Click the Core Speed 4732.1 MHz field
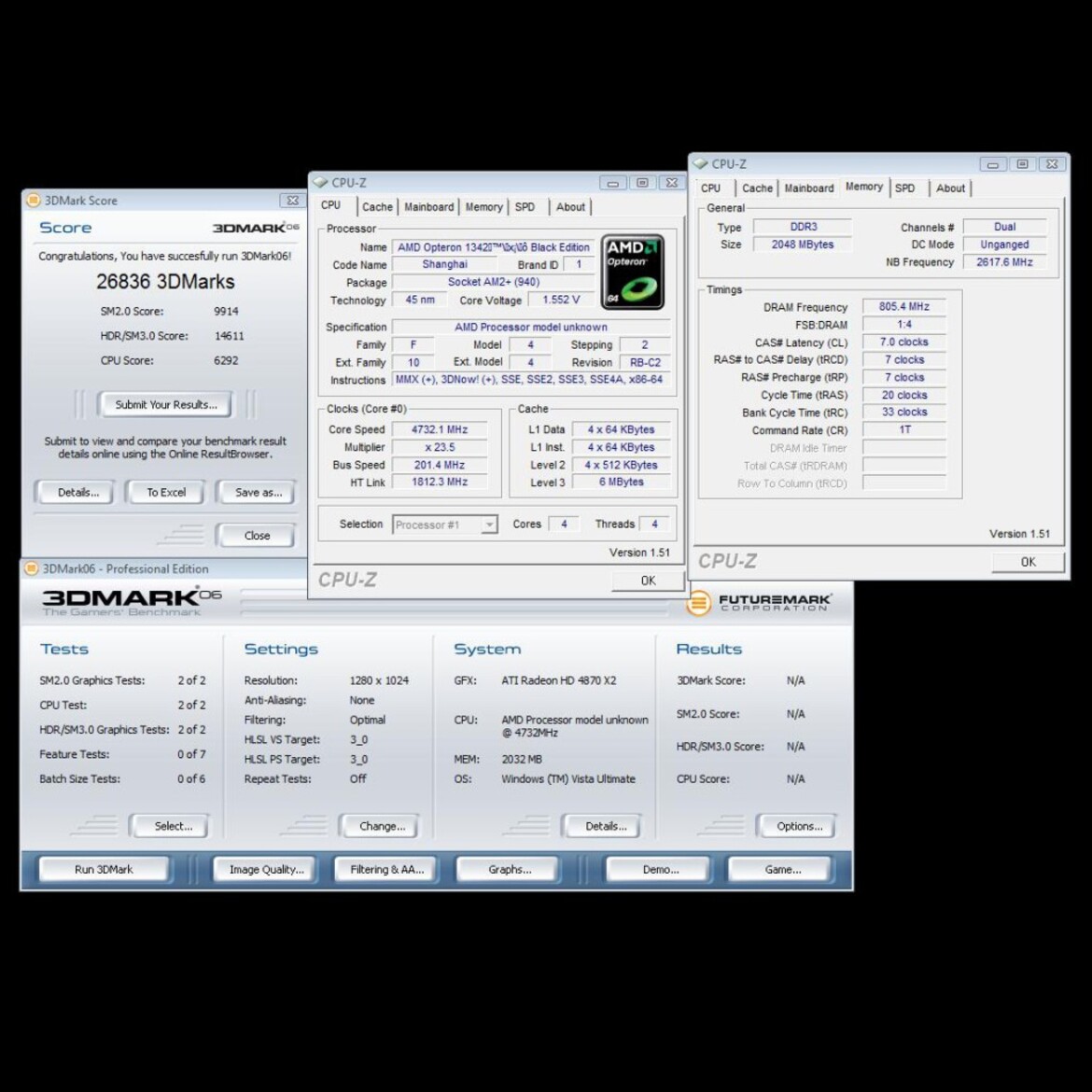The width and height of the screenshot is (1092, 1092). 439,429
